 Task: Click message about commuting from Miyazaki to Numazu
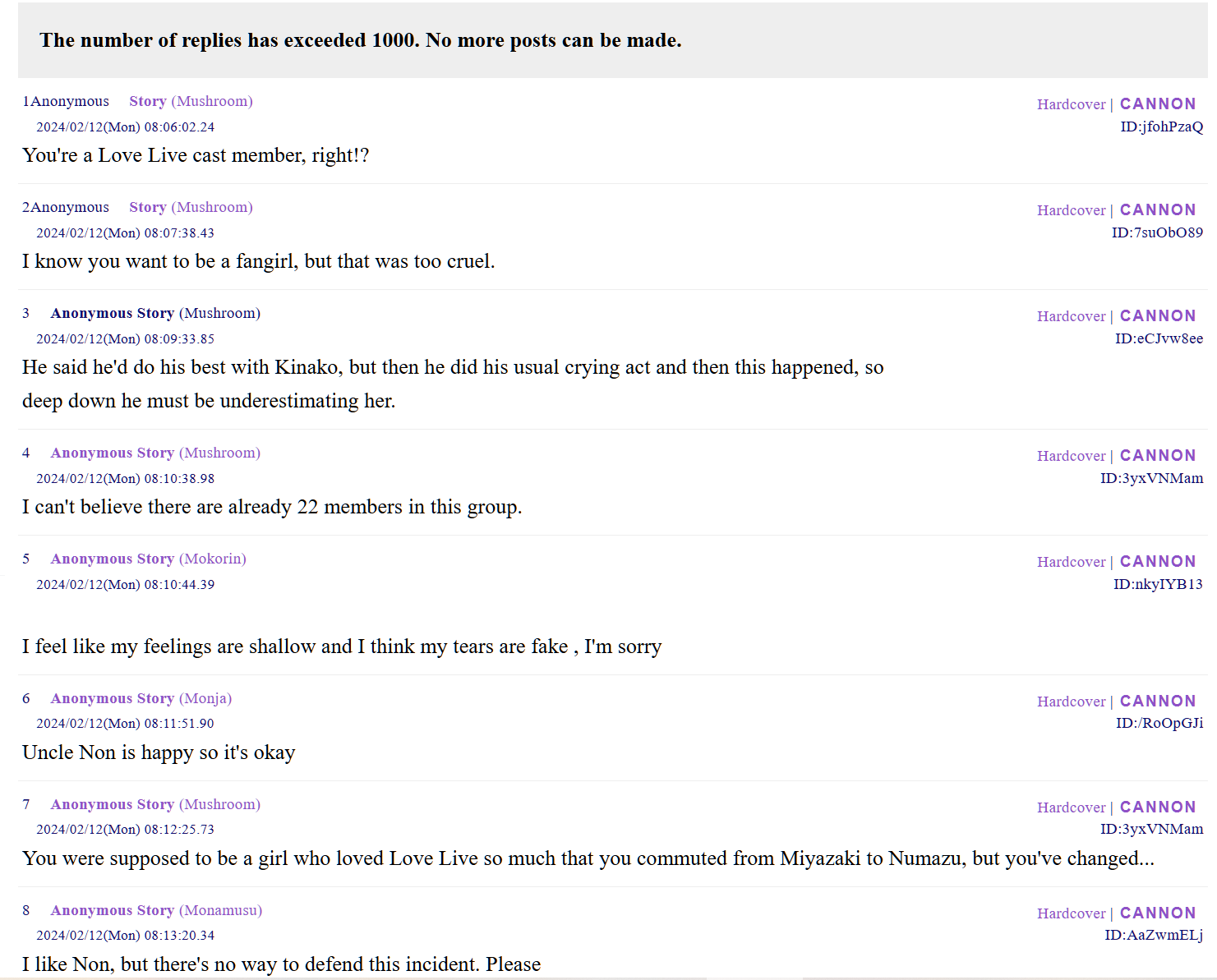click(x=588, y=858)
